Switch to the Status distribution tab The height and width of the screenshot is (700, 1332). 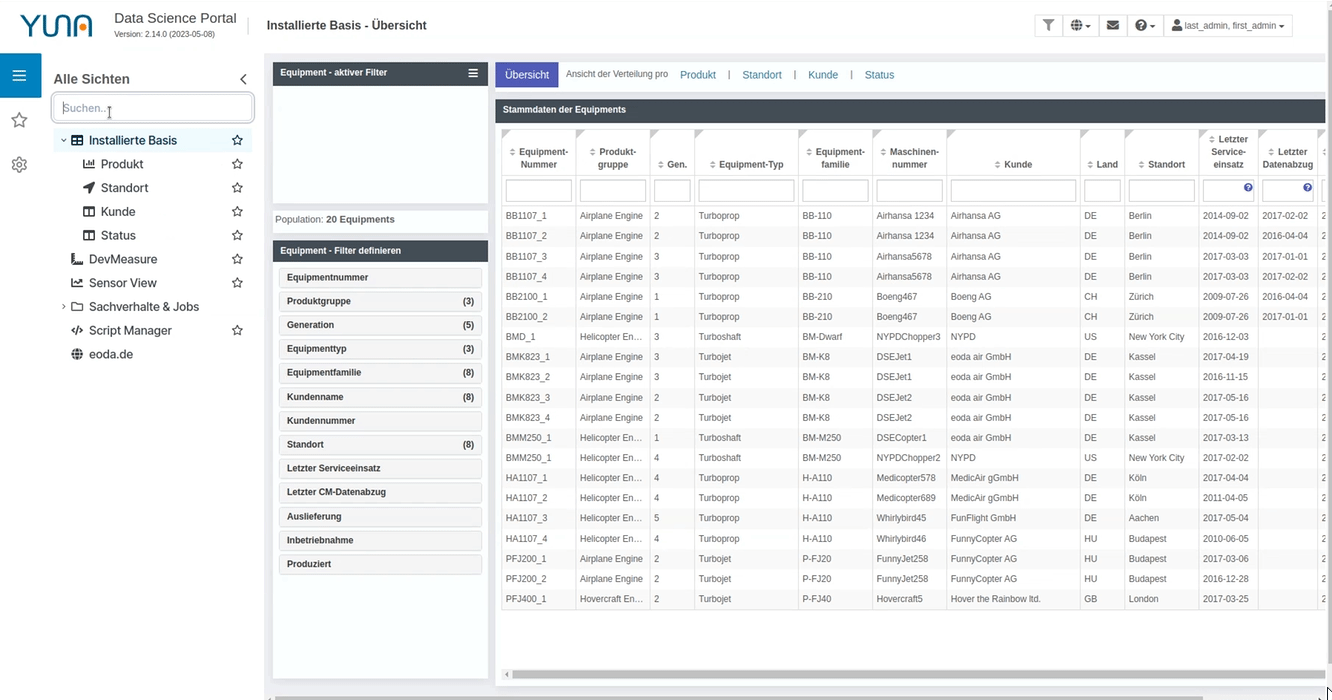879,75
